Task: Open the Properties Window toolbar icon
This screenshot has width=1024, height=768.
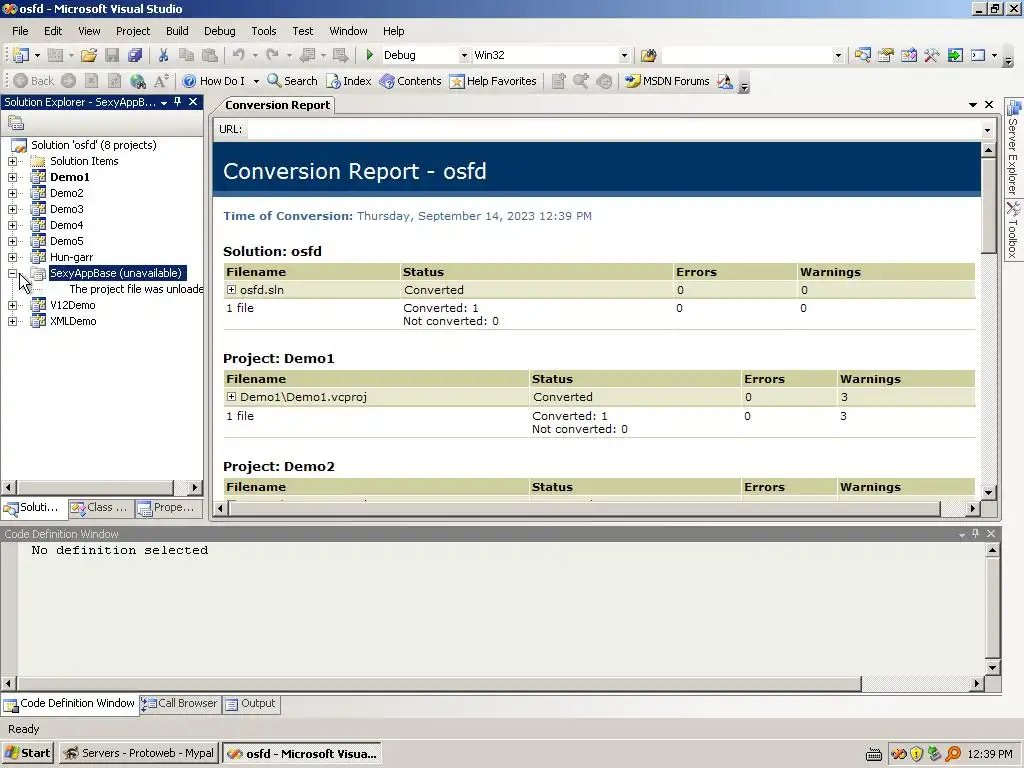Action: tap(886, 56)
